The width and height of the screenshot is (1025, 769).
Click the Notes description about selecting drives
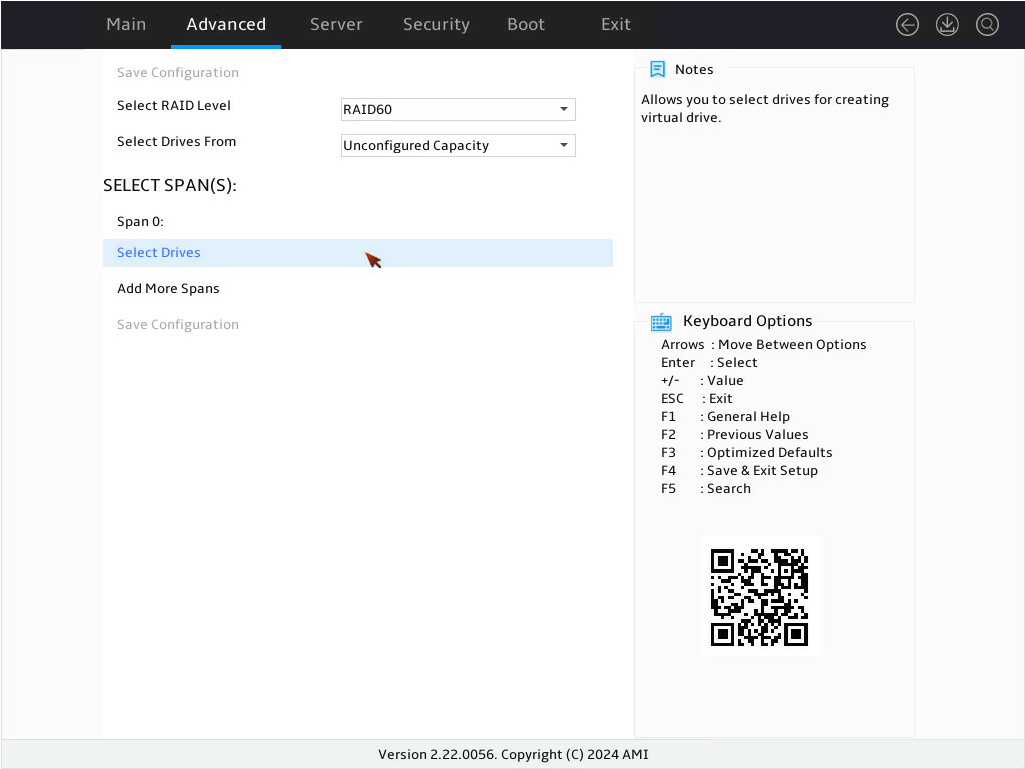point(765,109)
